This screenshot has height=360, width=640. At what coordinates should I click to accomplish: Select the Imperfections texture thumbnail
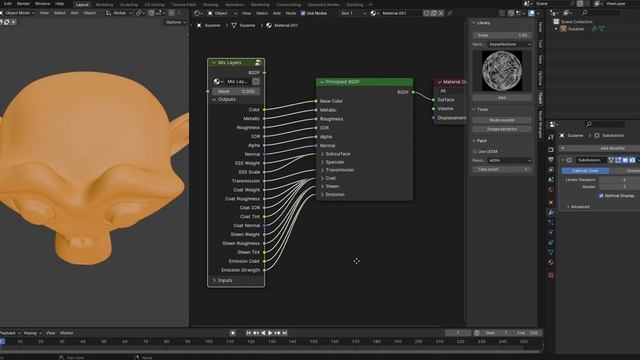click(x=502, y=71)
